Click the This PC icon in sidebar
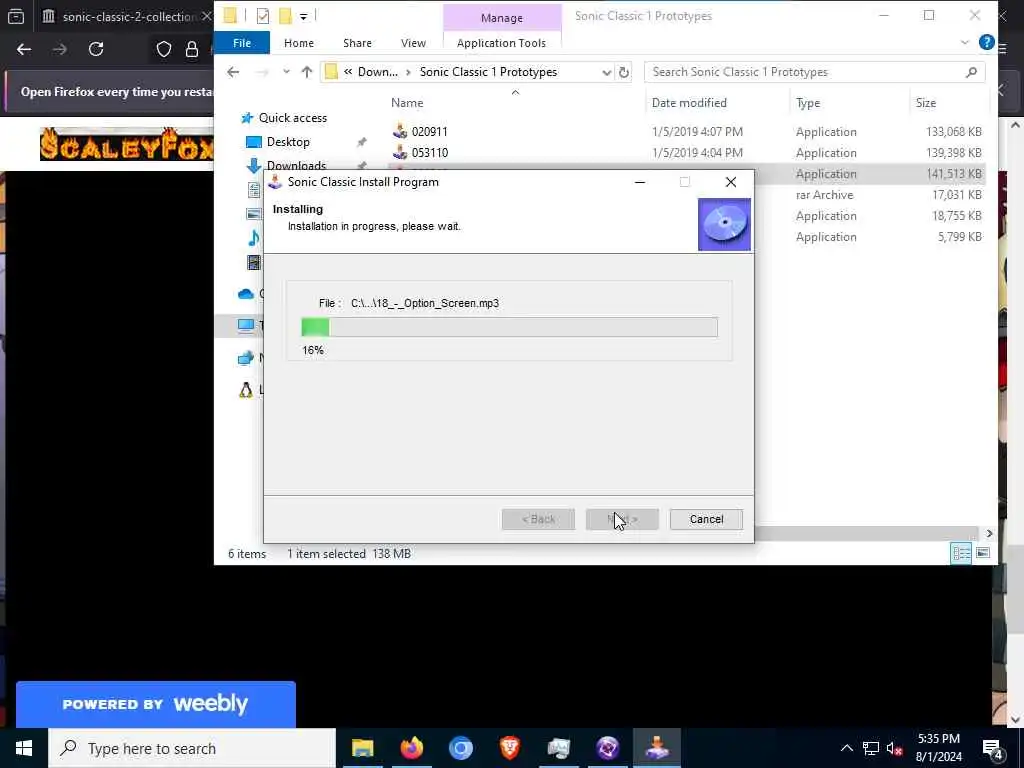 click(x=246, y=325)
